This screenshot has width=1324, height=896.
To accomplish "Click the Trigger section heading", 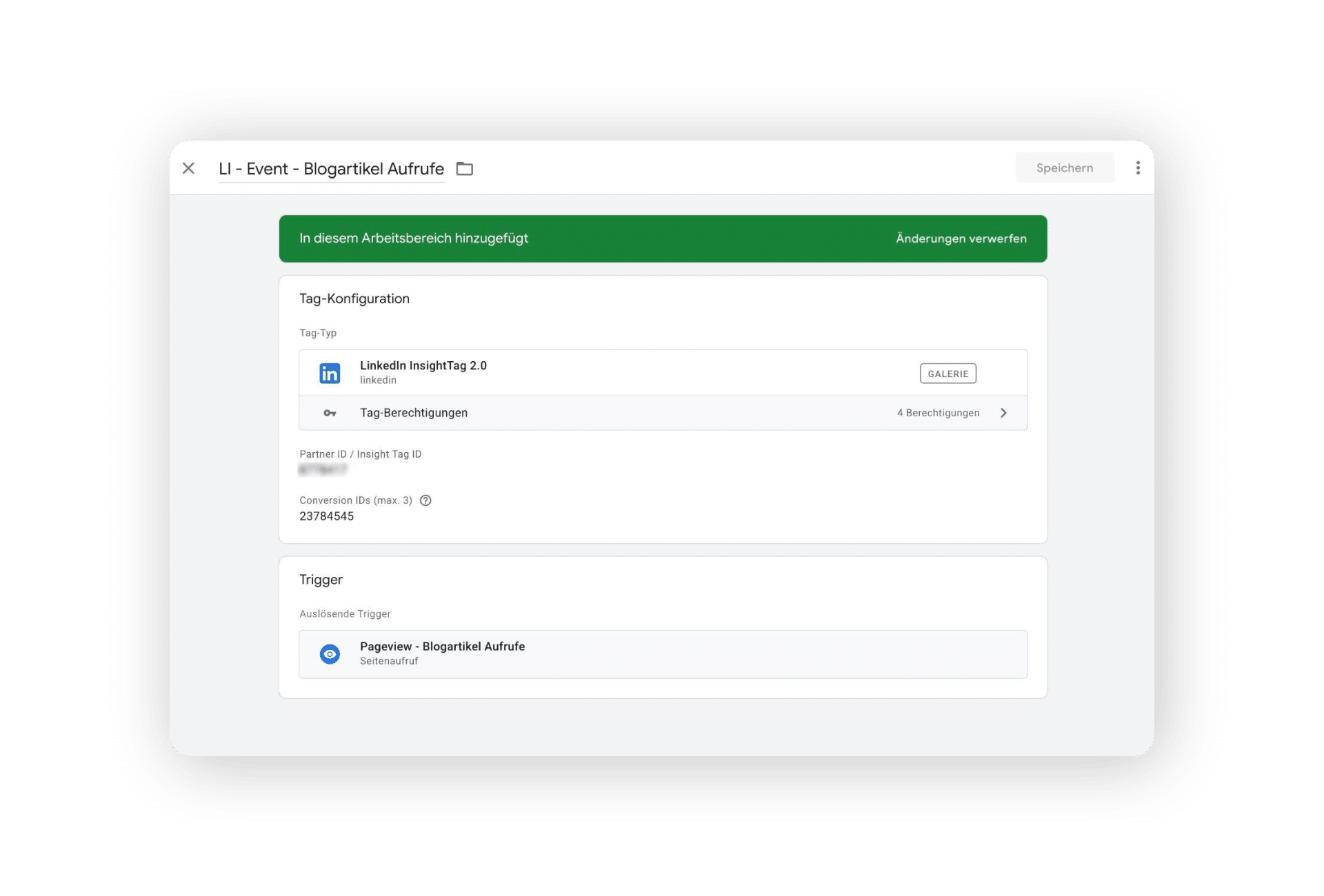I will tap(321, 580).
